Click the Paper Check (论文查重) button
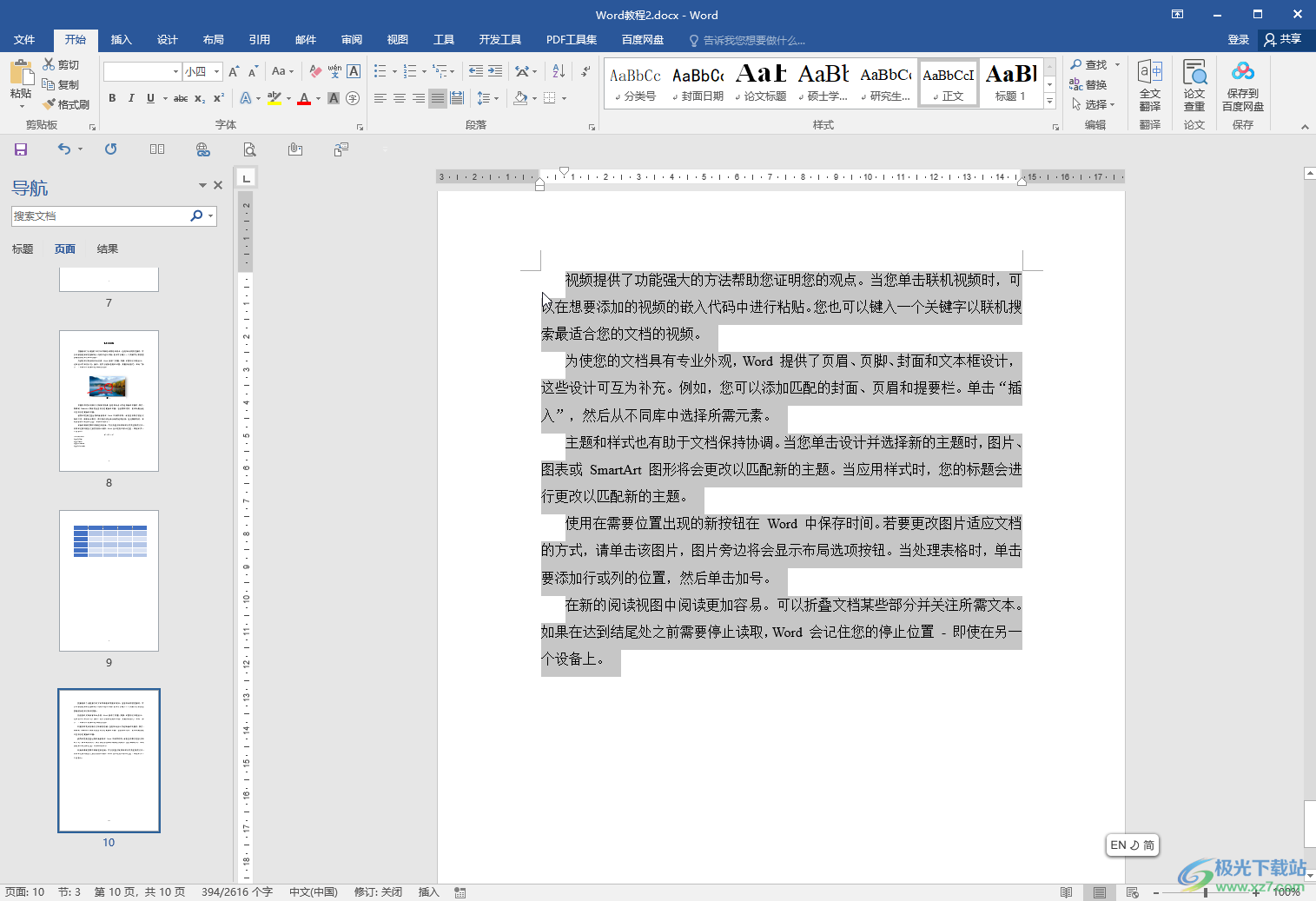1316x901 pixels. 1194,86
